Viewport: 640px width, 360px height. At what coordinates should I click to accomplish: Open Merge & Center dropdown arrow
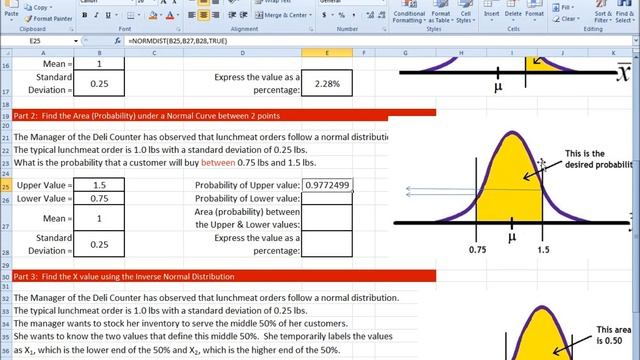click(311, 15)
